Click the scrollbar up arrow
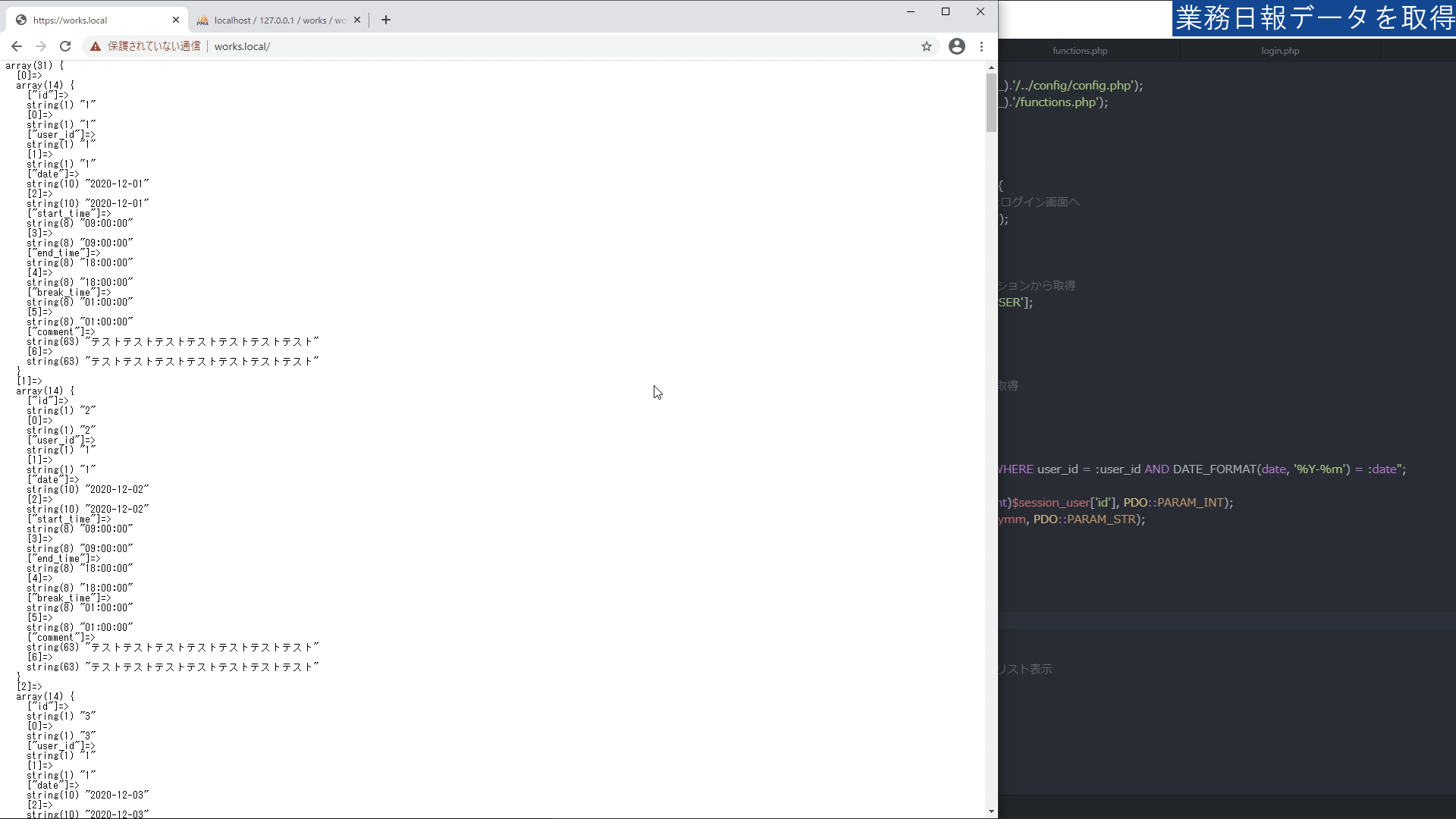 pos(991,67)
